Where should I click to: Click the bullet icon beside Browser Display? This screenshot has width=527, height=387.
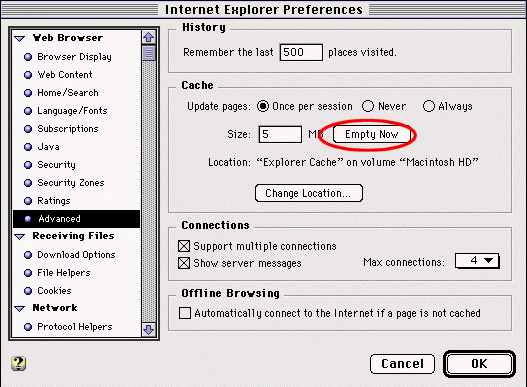pyautogui.click(x=28, y=57)
